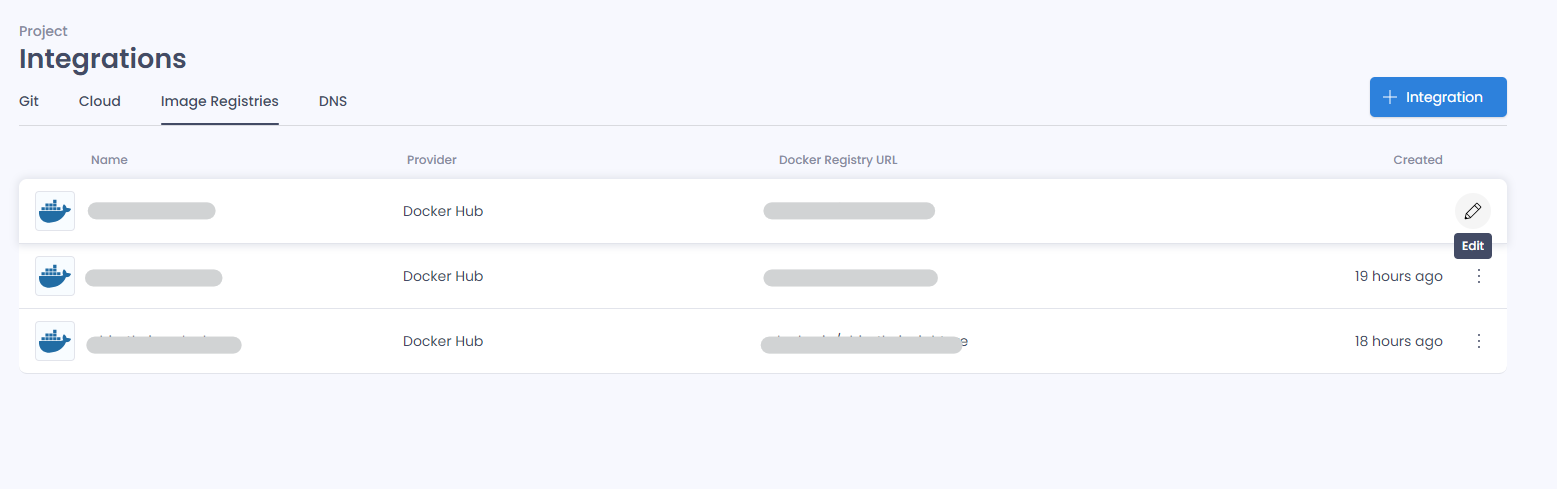The height and width of the screenshot is (489, 1557).
Task: Open the options menu for the 19 hours ago row
Action: (1479, 276)
